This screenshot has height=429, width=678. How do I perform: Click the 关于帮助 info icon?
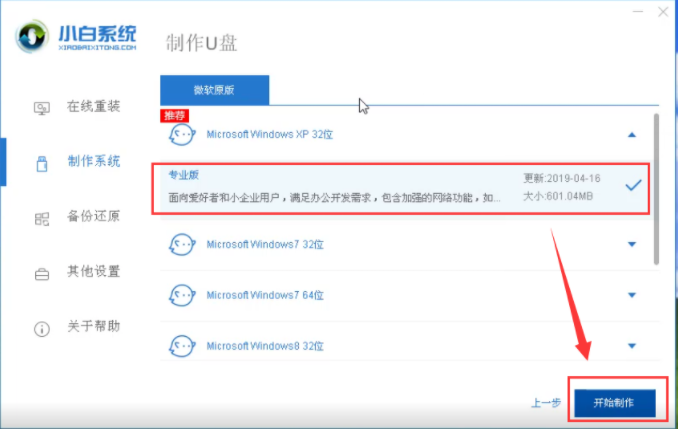[42, 329]
